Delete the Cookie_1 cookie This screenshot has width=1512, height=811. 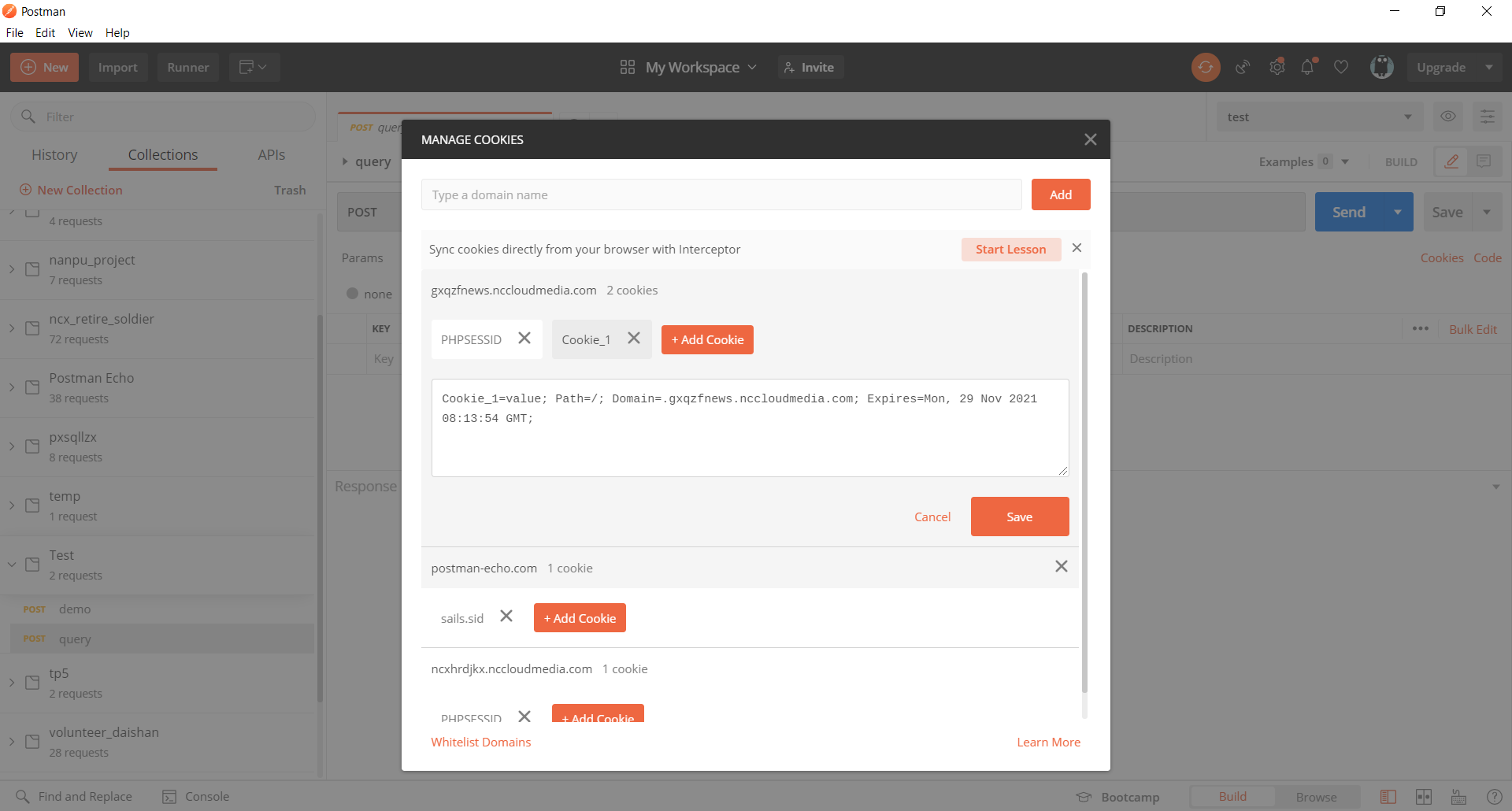point(634,339)
